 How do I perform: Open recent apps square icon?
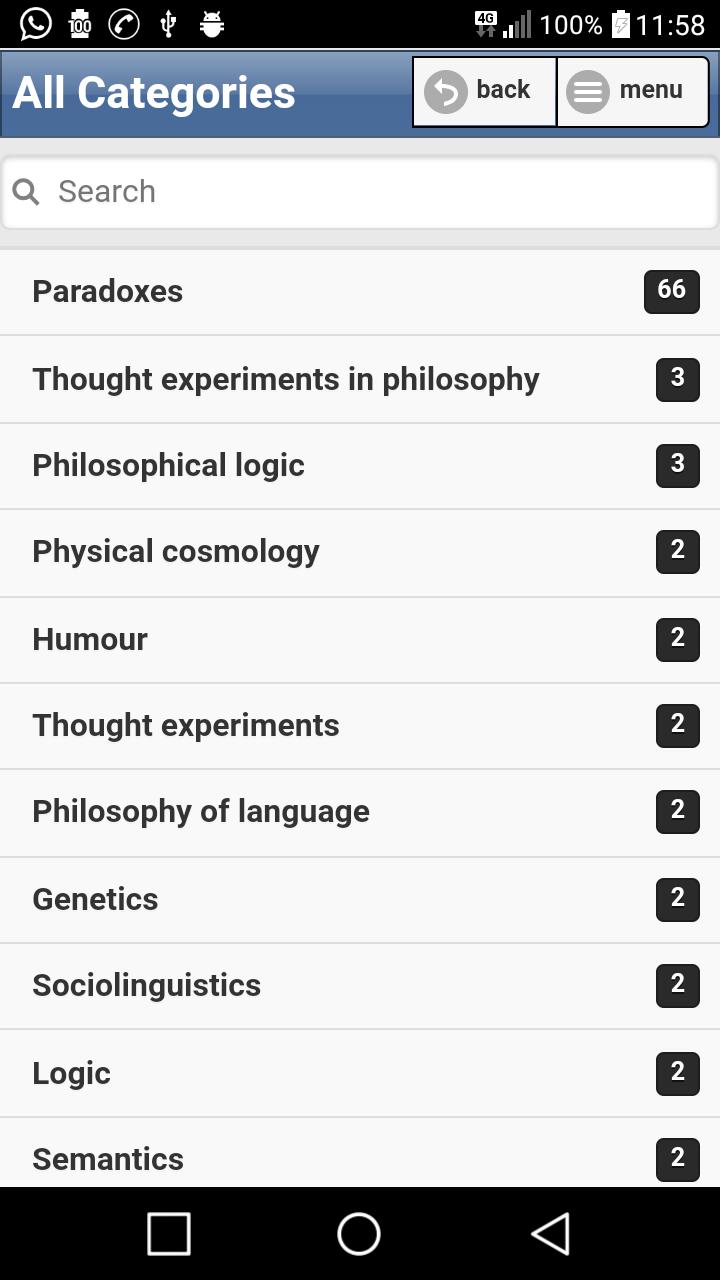(169, 1233)
